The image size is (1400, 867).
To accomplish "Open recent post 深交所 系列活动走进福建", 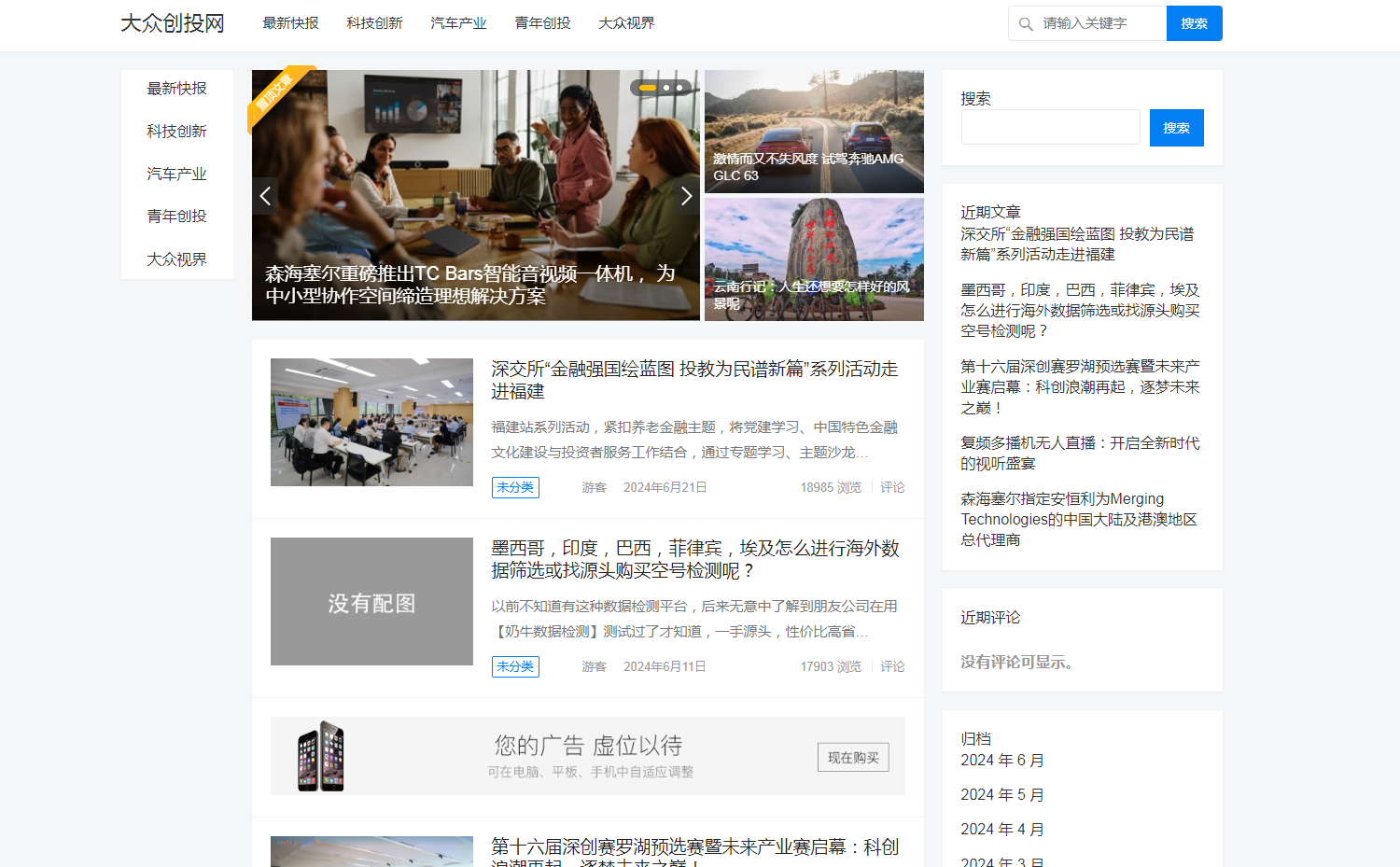I will point(1077,245).
